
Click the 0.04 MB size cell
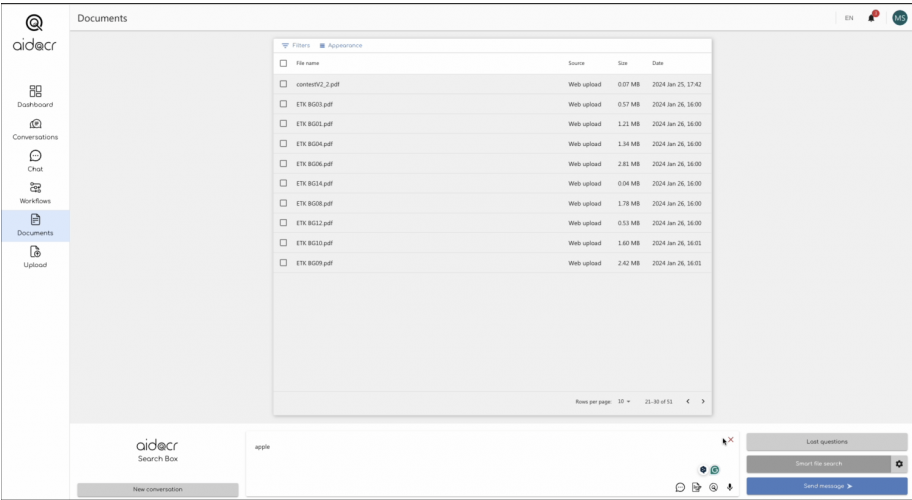coord(628,184)
